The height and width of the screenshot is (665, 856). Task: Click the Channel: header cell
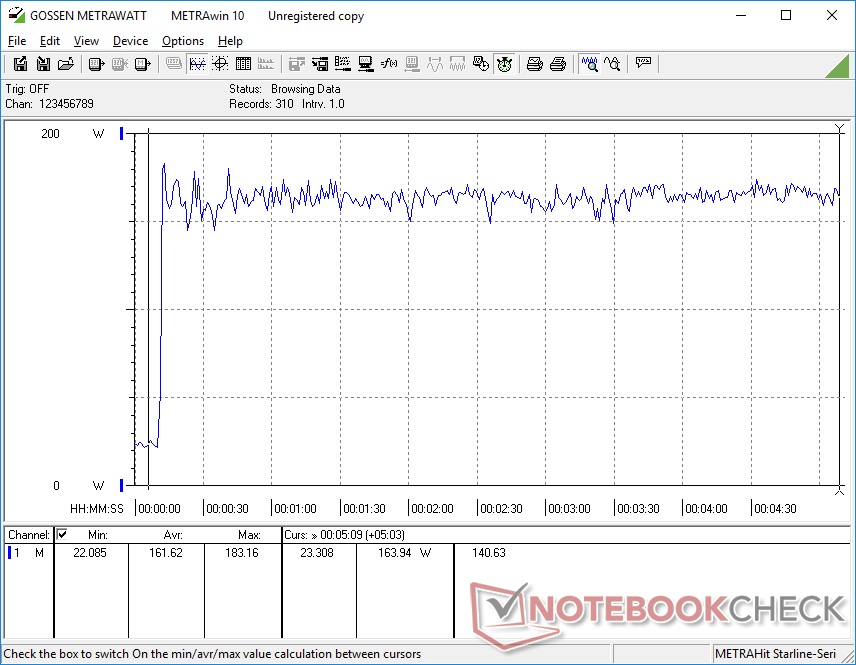(x=29, y=535)
